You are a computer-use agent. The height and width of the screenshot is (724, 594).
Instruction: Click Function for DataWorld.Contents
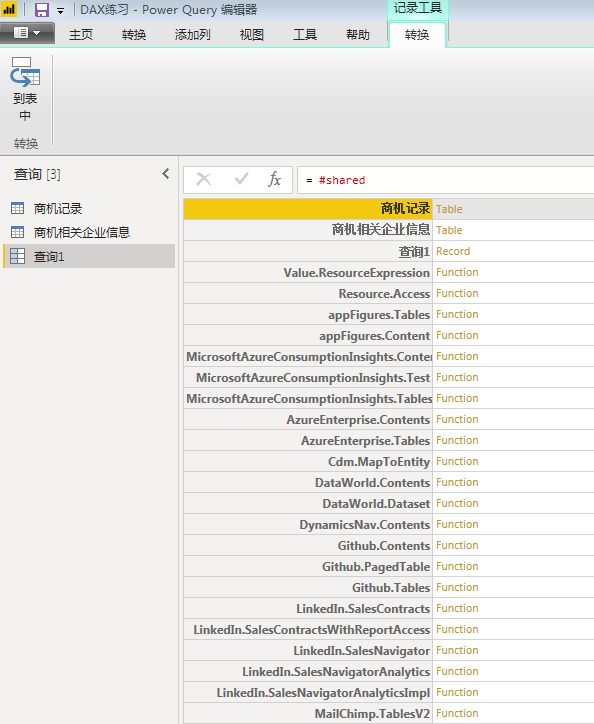pos(457,483)
